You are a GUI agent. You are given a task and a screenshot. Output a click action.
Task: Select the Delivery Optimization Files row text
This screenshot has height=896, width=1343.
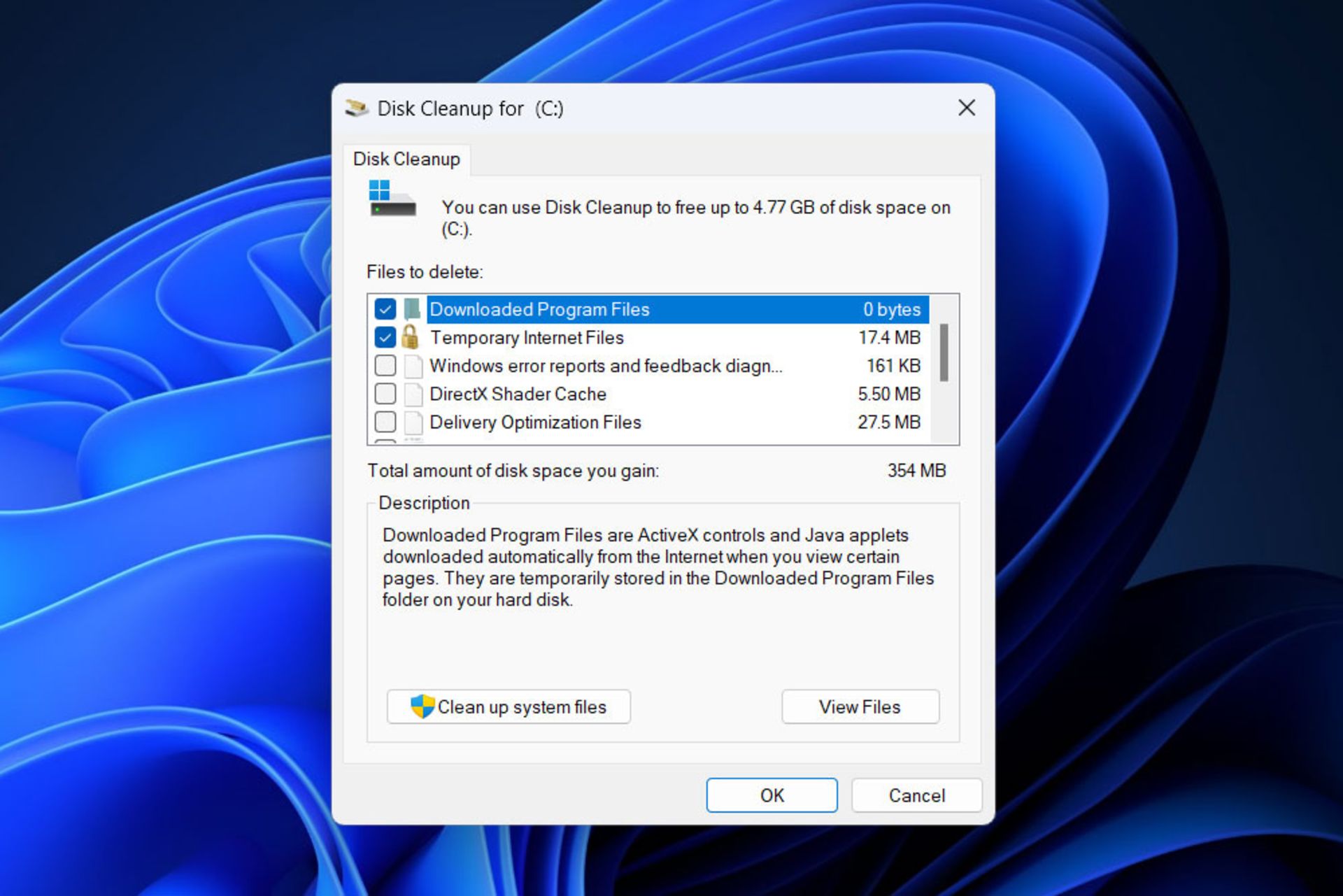tap(535, 422)
